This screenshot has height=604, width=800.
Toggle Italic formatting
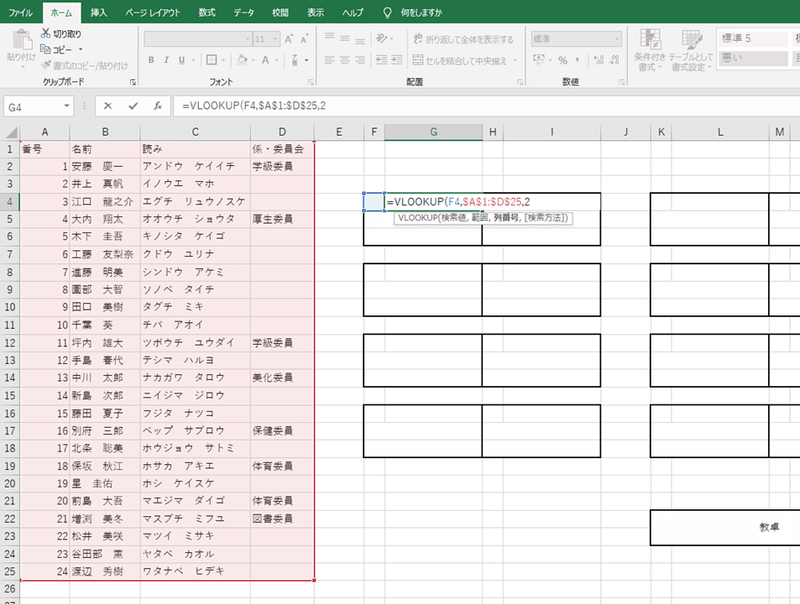point(166,60)
